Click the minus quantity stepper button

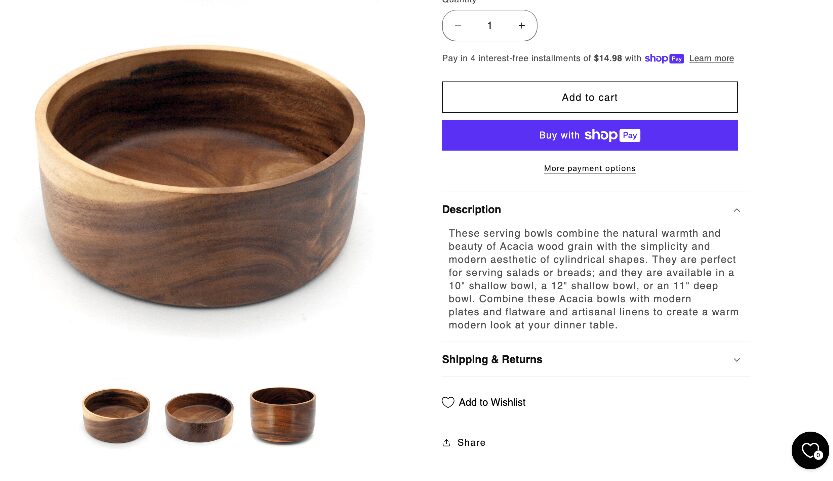458,26
